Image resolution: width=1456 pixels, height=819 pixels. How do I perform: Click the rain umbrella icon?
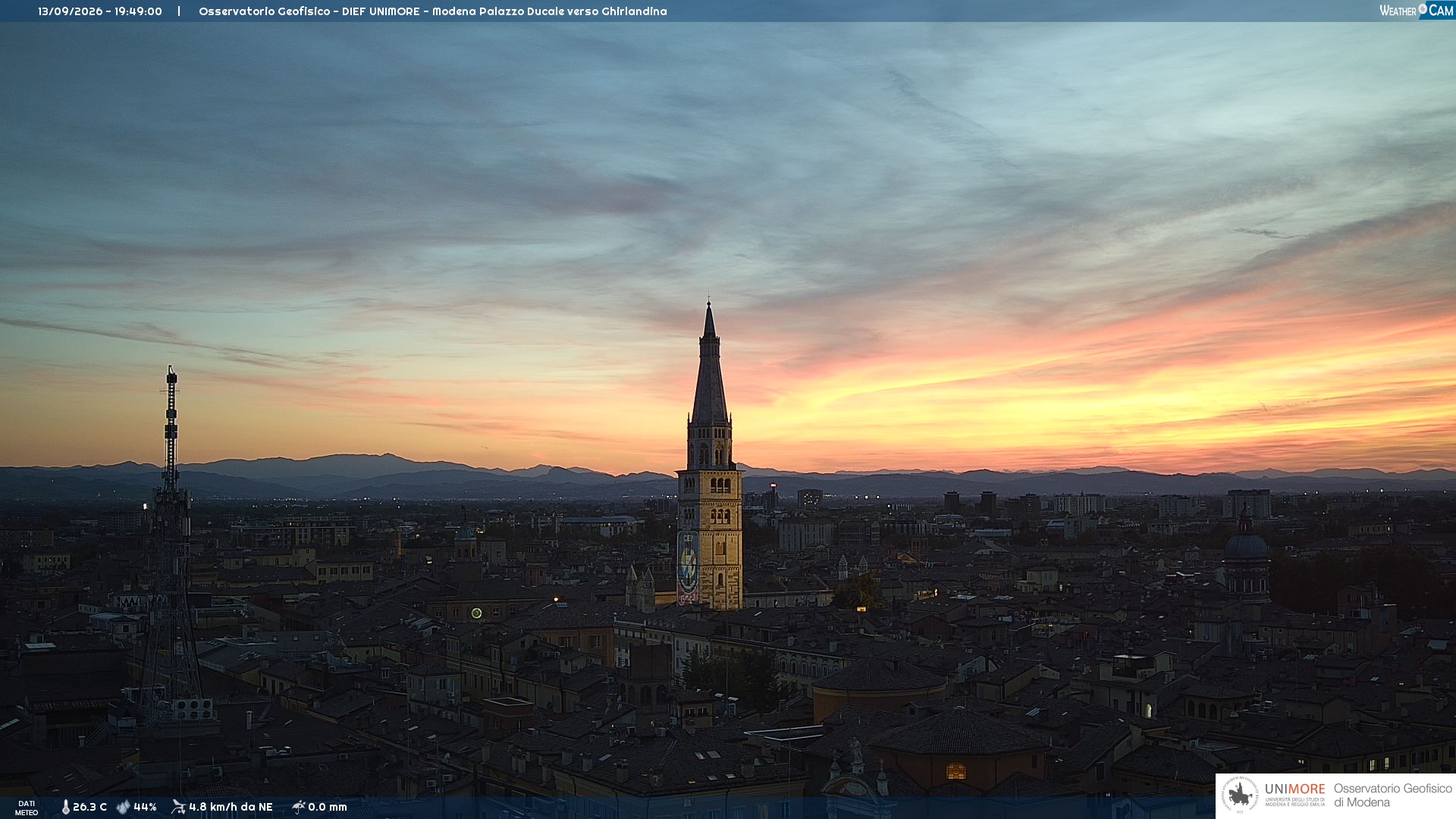pyautogui.click(x=299, y=807)
